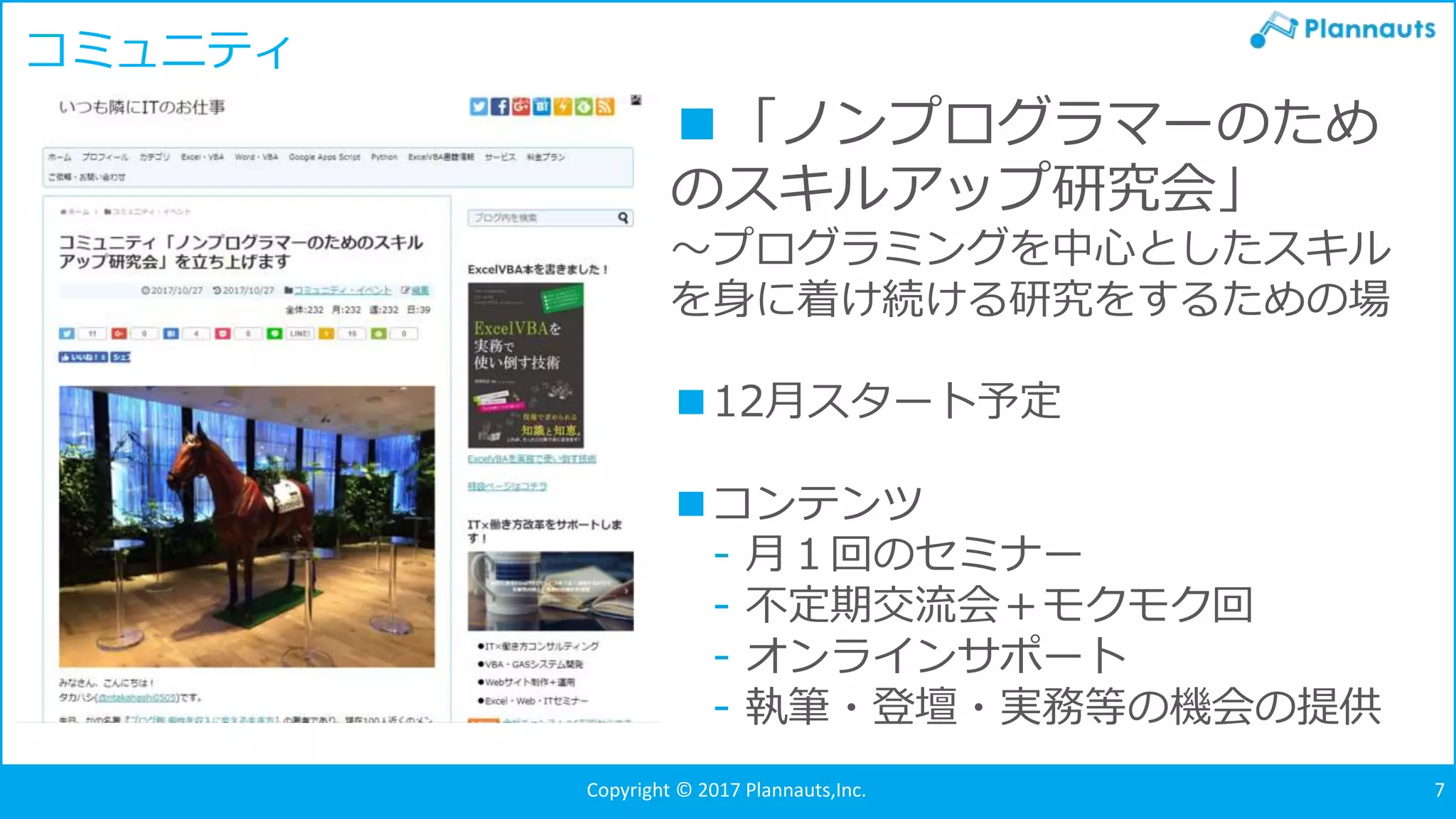The height and width of the screenshot is (819, 1456).
Task: Click the copyright text in footer
Action: (x=726, y=790)
